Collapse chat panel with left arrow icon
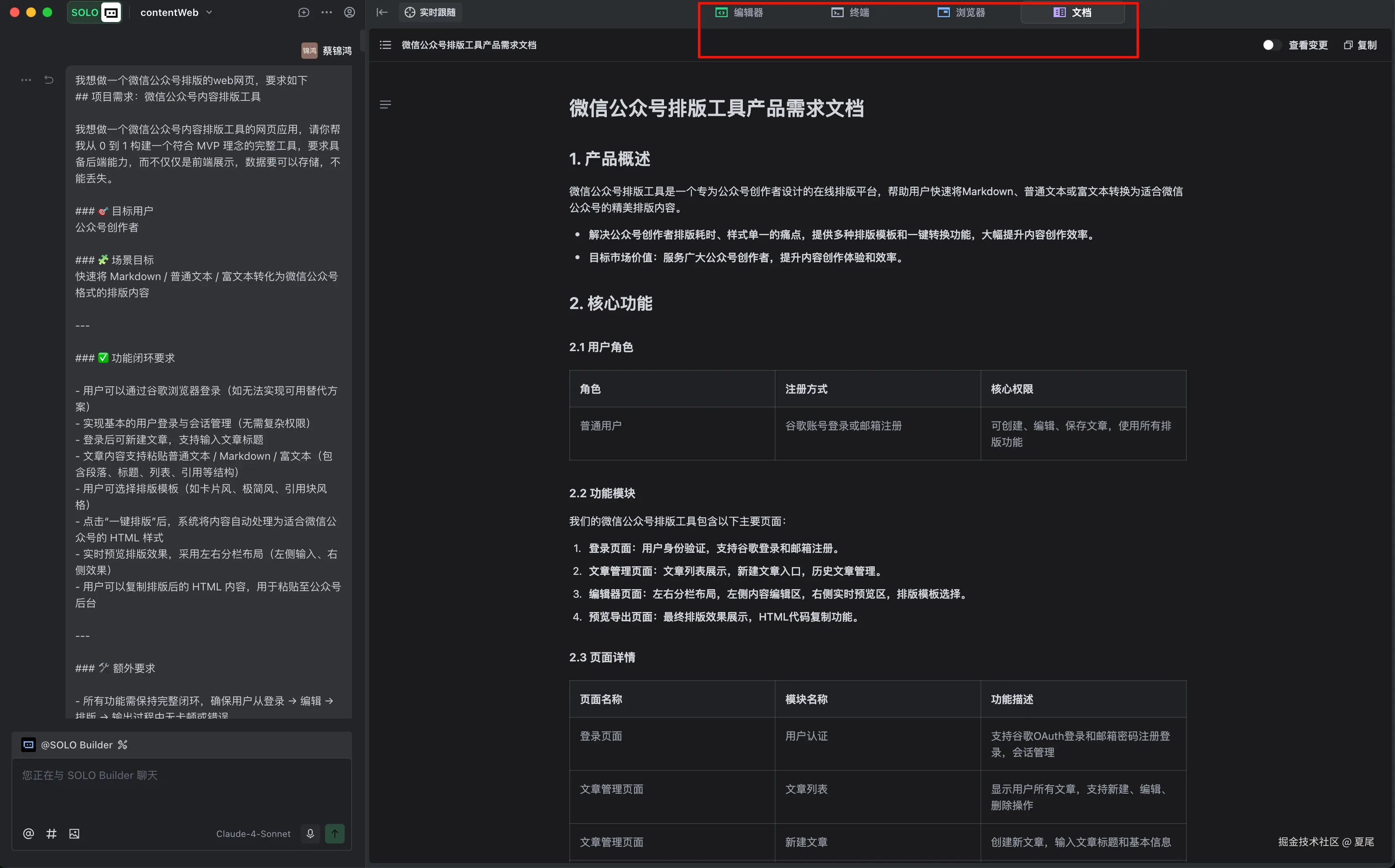This screenshot has height=868, width=1395. tap(382, 13)
